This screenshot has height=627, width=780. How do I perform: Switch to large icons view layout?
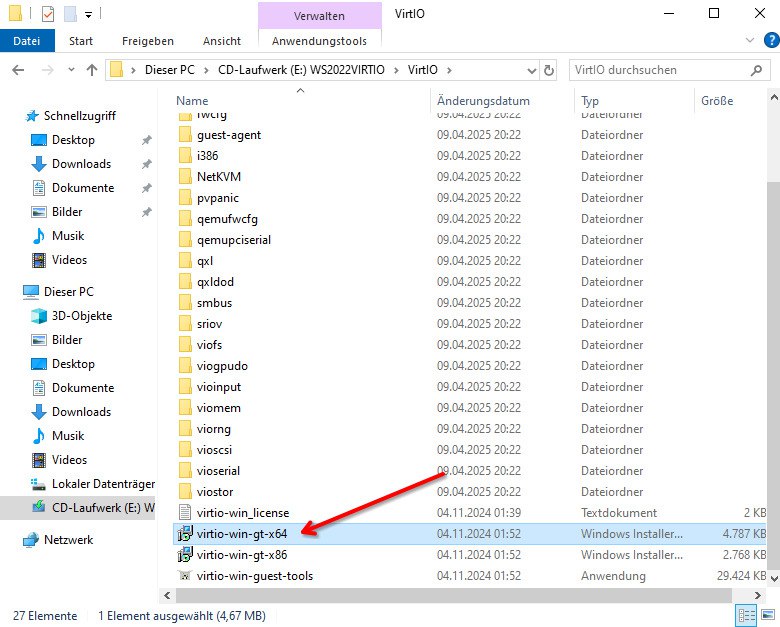click(x=768, y=616)
